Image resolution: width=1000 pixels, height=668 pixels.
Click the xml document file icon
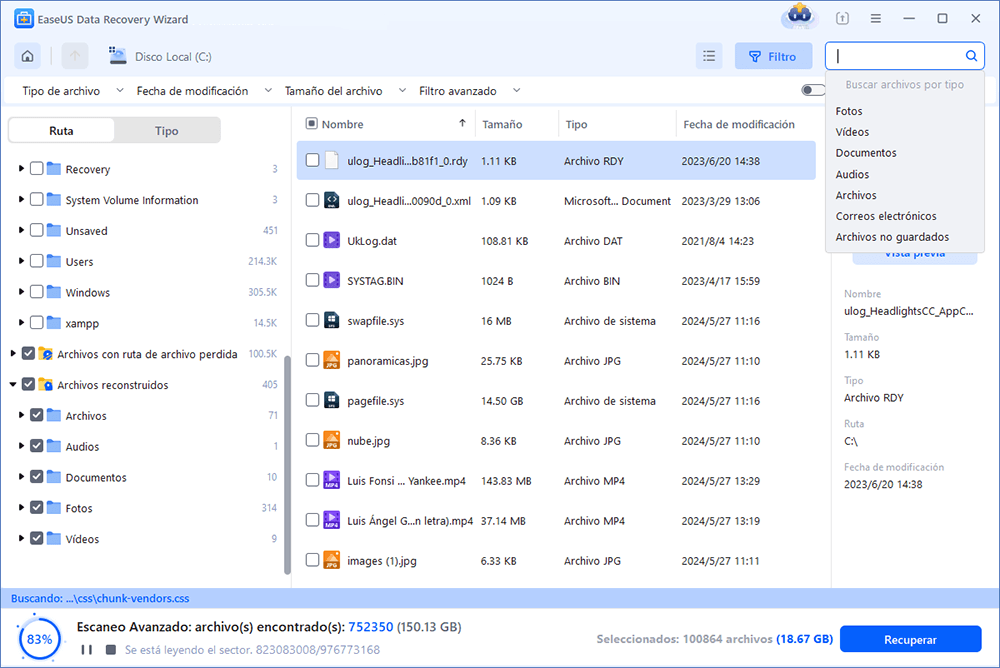(332, 200)
